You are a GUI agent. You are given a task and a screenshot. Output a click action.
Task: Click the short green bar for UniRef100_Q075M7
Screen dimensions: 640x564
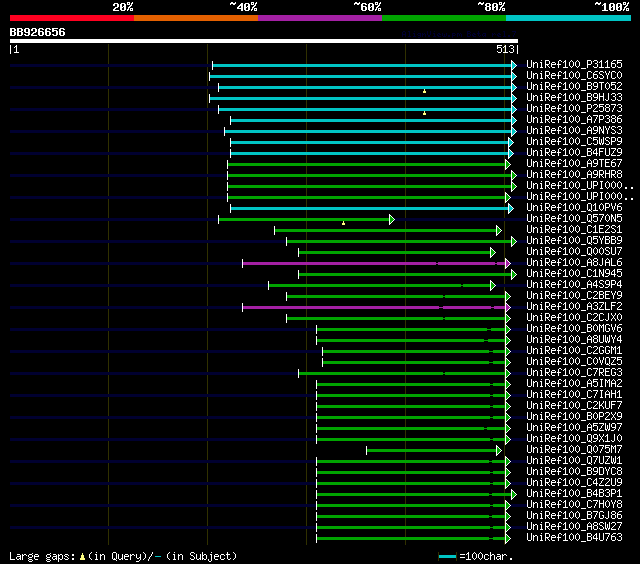tap(432, 451)
